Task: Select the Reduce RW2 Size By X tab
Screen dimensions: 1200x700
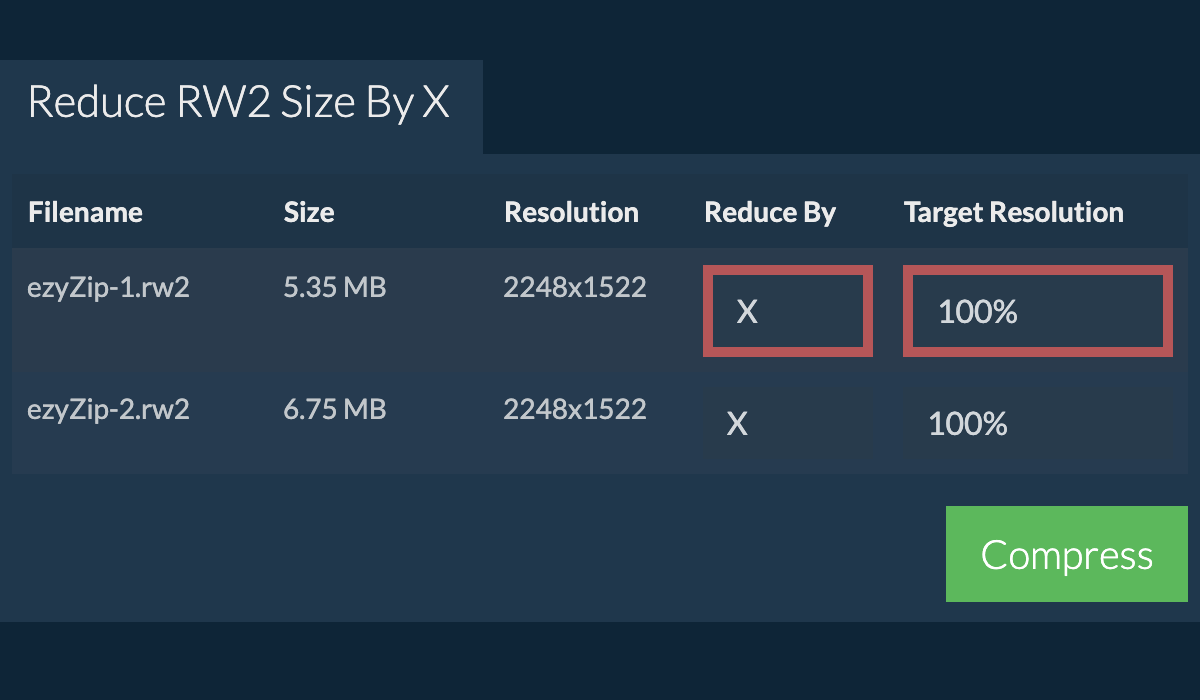Action: 240,102
